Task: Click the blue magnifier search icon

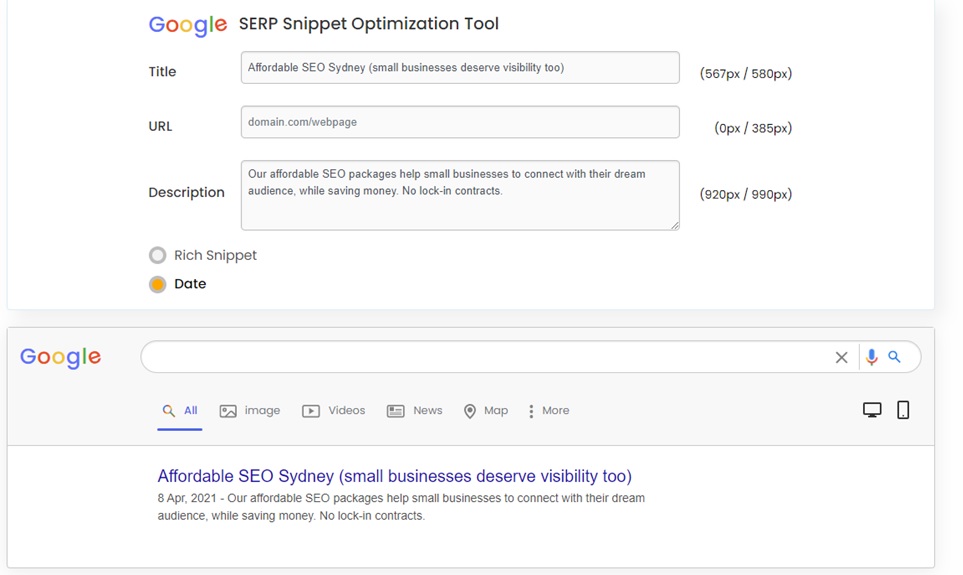Action: (x=894, y=357)
